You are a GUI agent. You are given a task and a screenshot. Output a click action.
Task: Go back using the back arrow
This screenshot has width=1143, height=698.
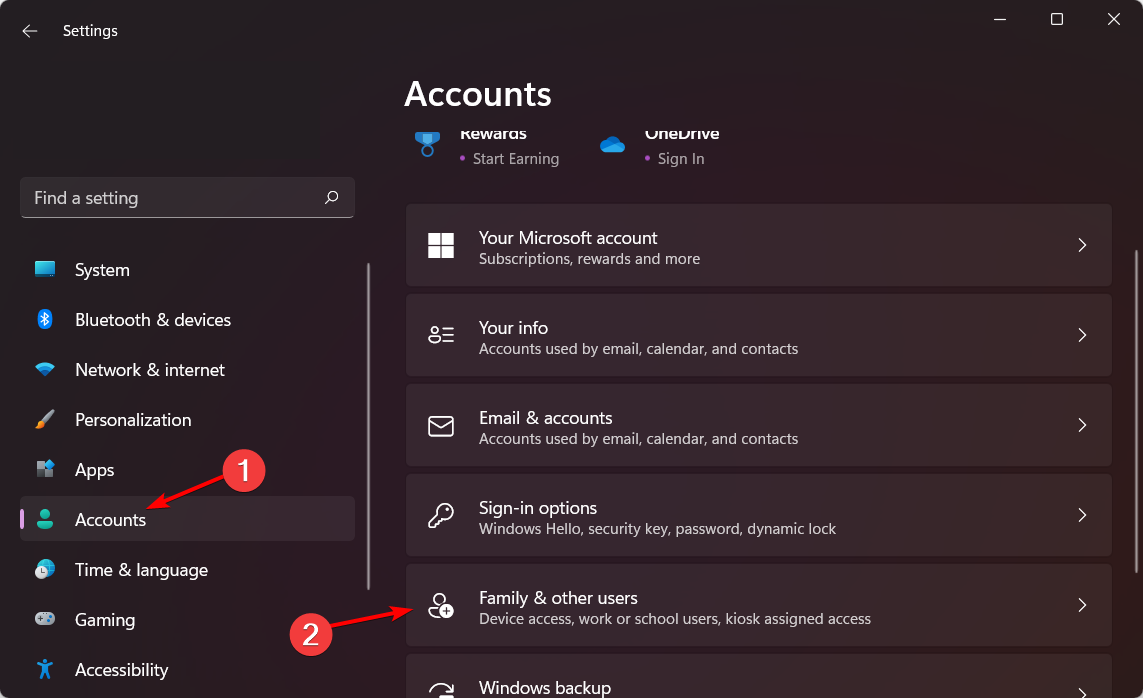pos(30,31)
